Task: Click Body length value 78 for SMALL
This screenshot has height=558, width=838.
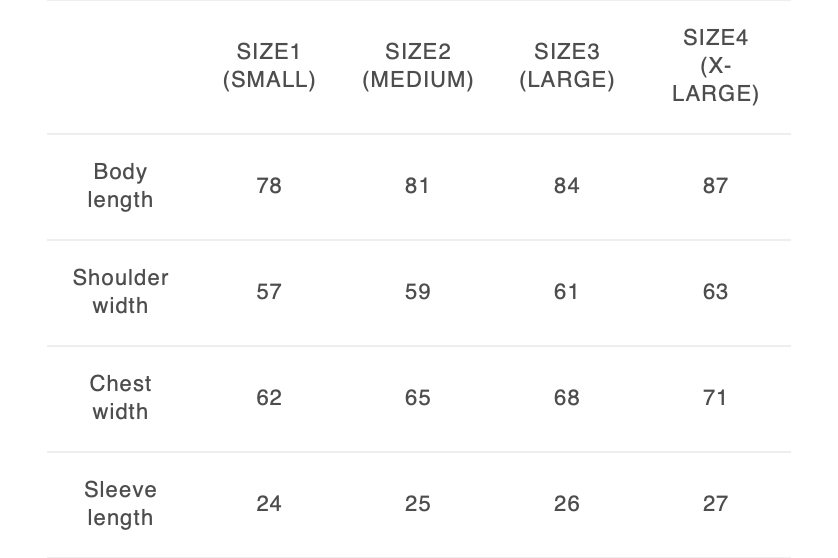Action: pos(269,186)
